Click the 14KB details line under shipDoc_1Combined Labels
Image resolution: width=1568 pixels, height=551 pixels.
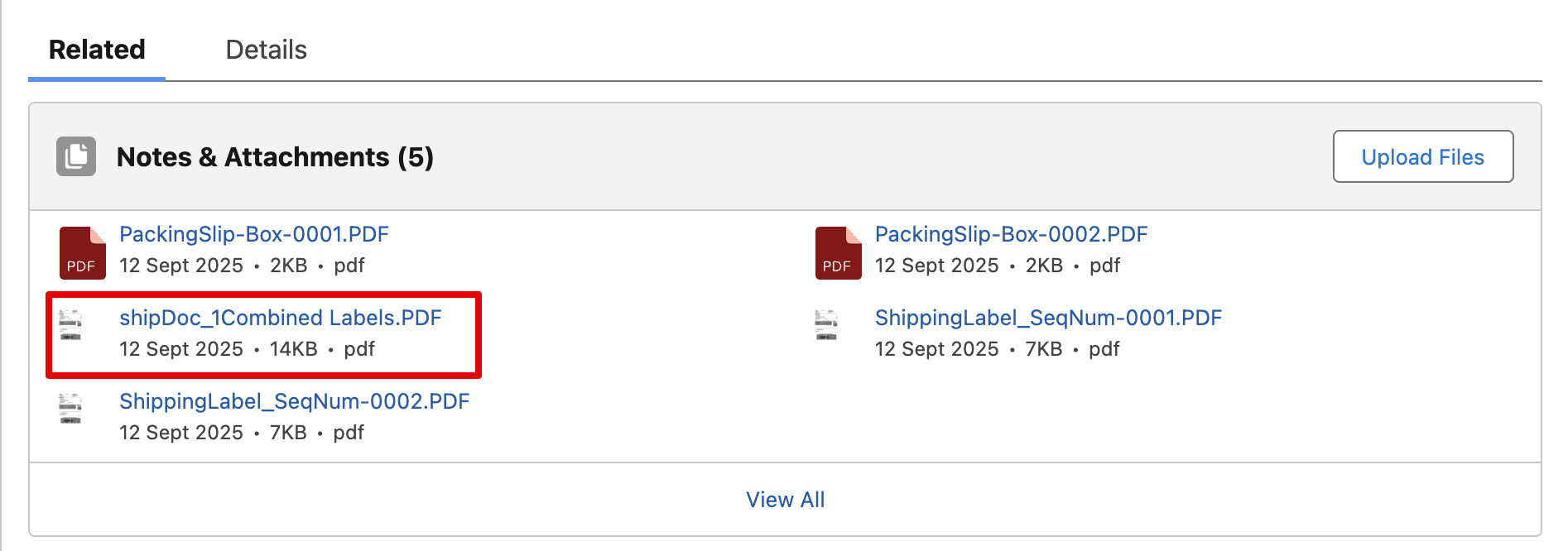[247, 349]
